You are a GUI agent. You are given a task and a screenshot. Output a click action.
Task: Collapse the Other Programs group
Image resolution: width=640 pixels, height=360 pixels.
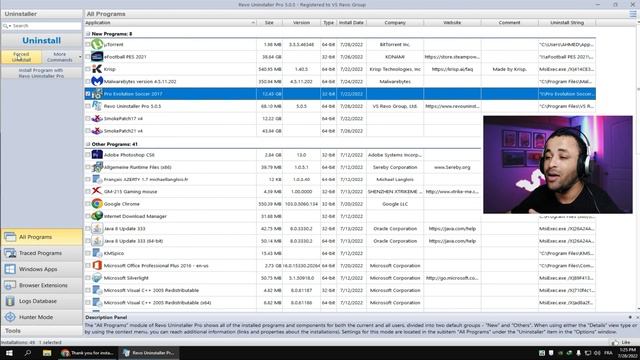88,144
